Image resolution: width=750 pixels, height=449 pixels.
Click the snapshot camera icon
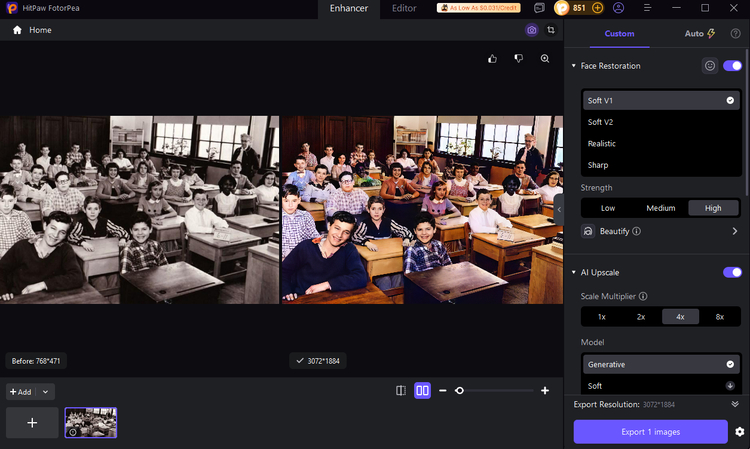pyautogui.click(x=531, y=30)
